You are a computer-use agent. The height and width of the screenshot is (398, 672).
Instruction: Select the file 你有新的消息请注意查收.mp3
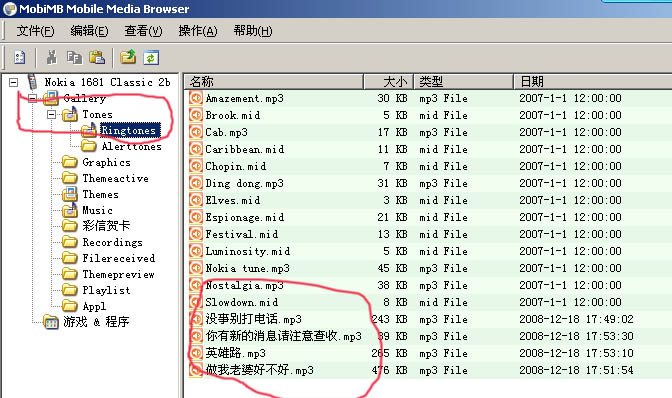click(x=284, y=336)
